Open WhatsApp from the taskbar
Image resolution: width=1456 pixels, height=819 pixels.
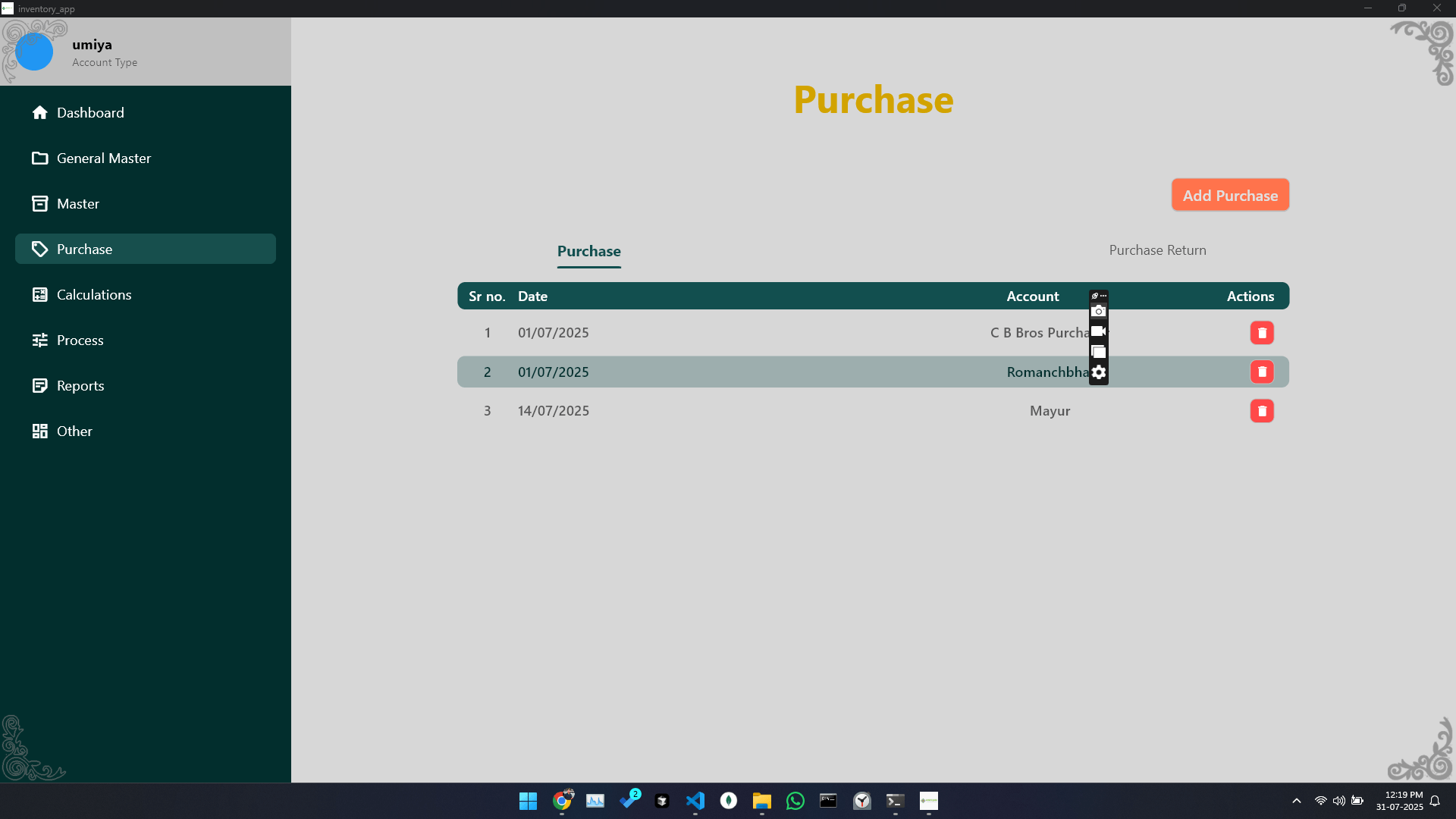[x=795, y=801]
